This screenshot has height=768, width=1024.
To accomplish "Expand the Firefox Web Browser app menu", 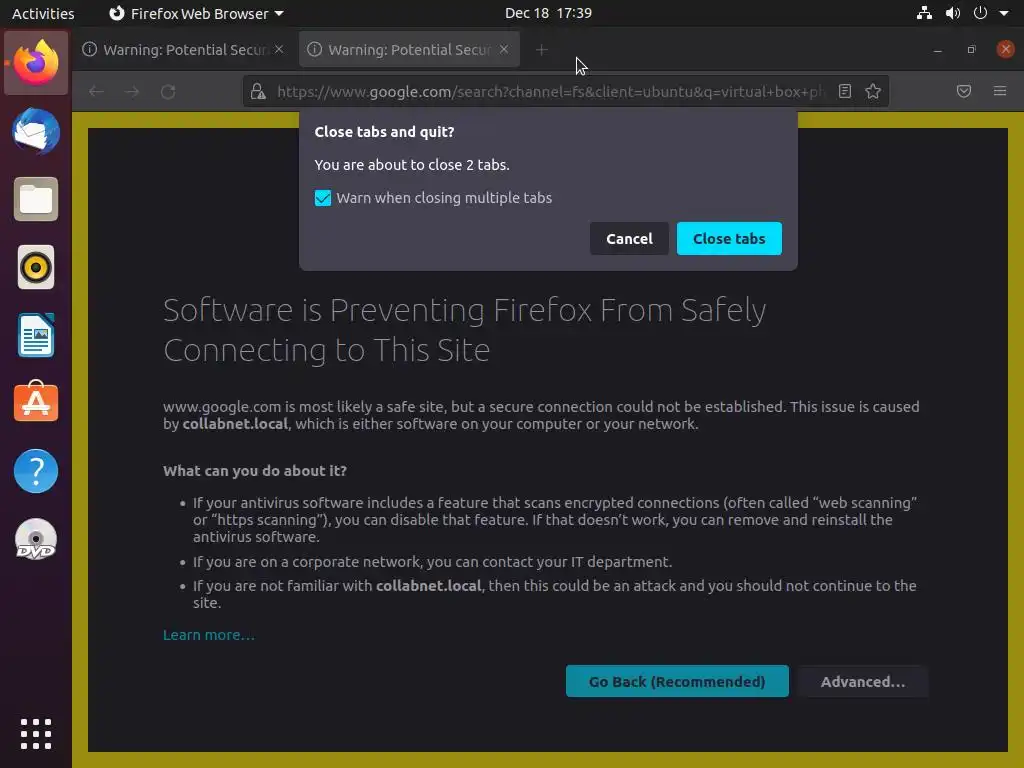I will [196, 13].
